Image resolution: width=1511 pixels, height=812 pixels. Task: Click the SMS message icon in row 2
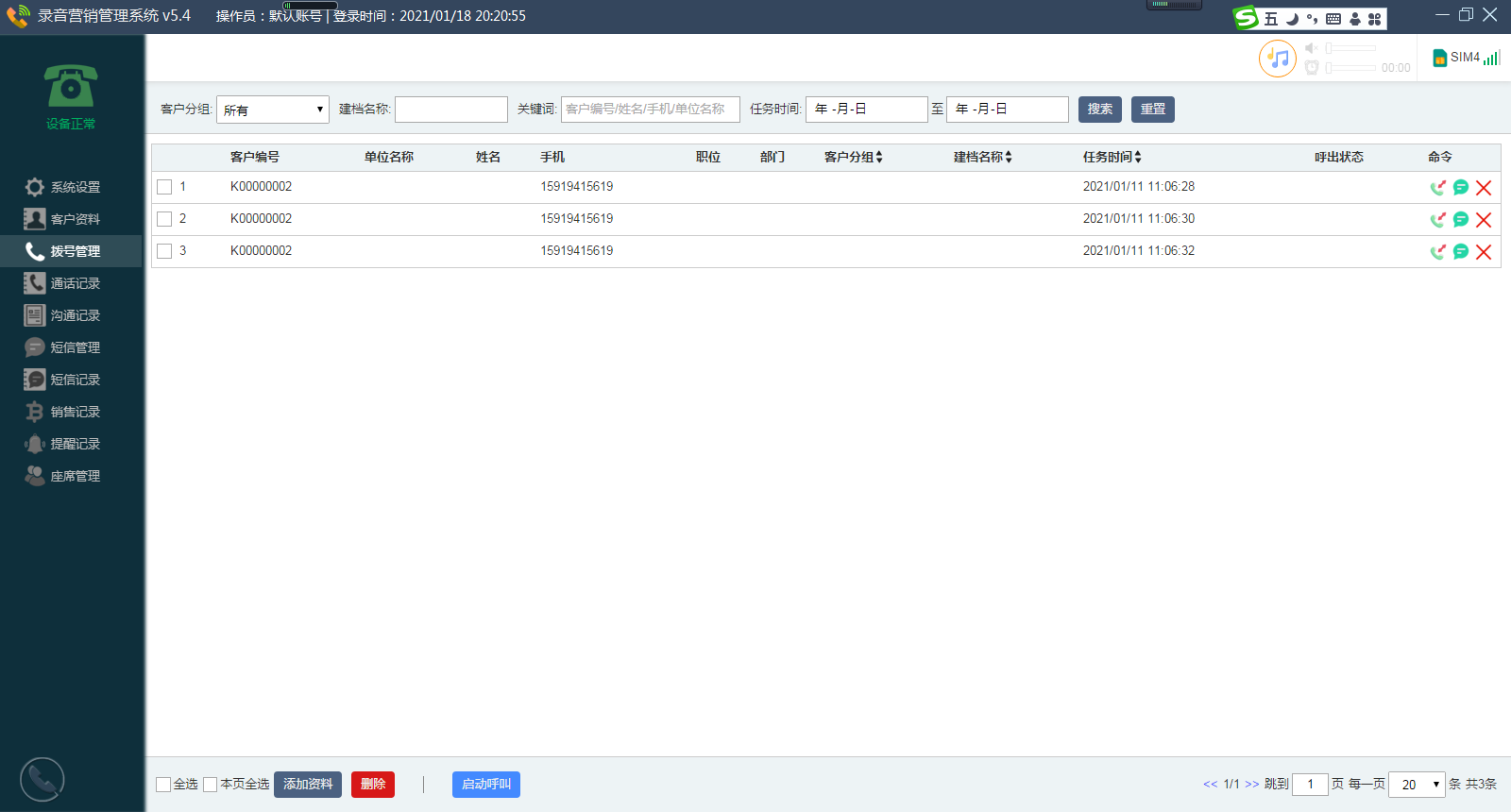click(x=1461, y=220)
